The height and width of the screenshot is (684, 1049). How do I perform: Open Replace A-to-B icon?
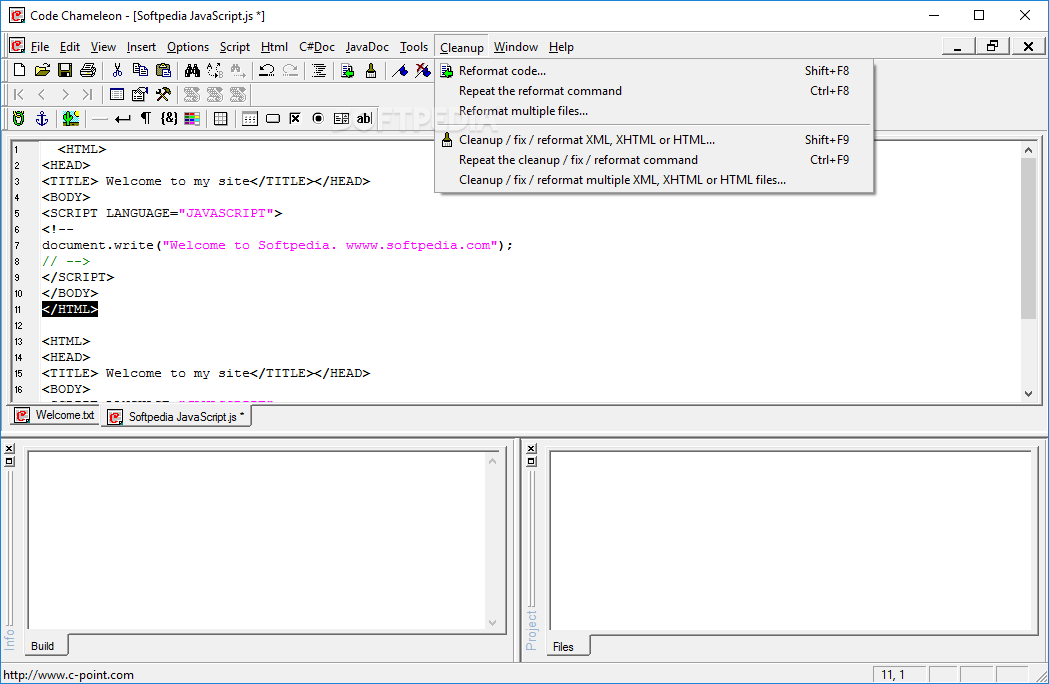215,70
